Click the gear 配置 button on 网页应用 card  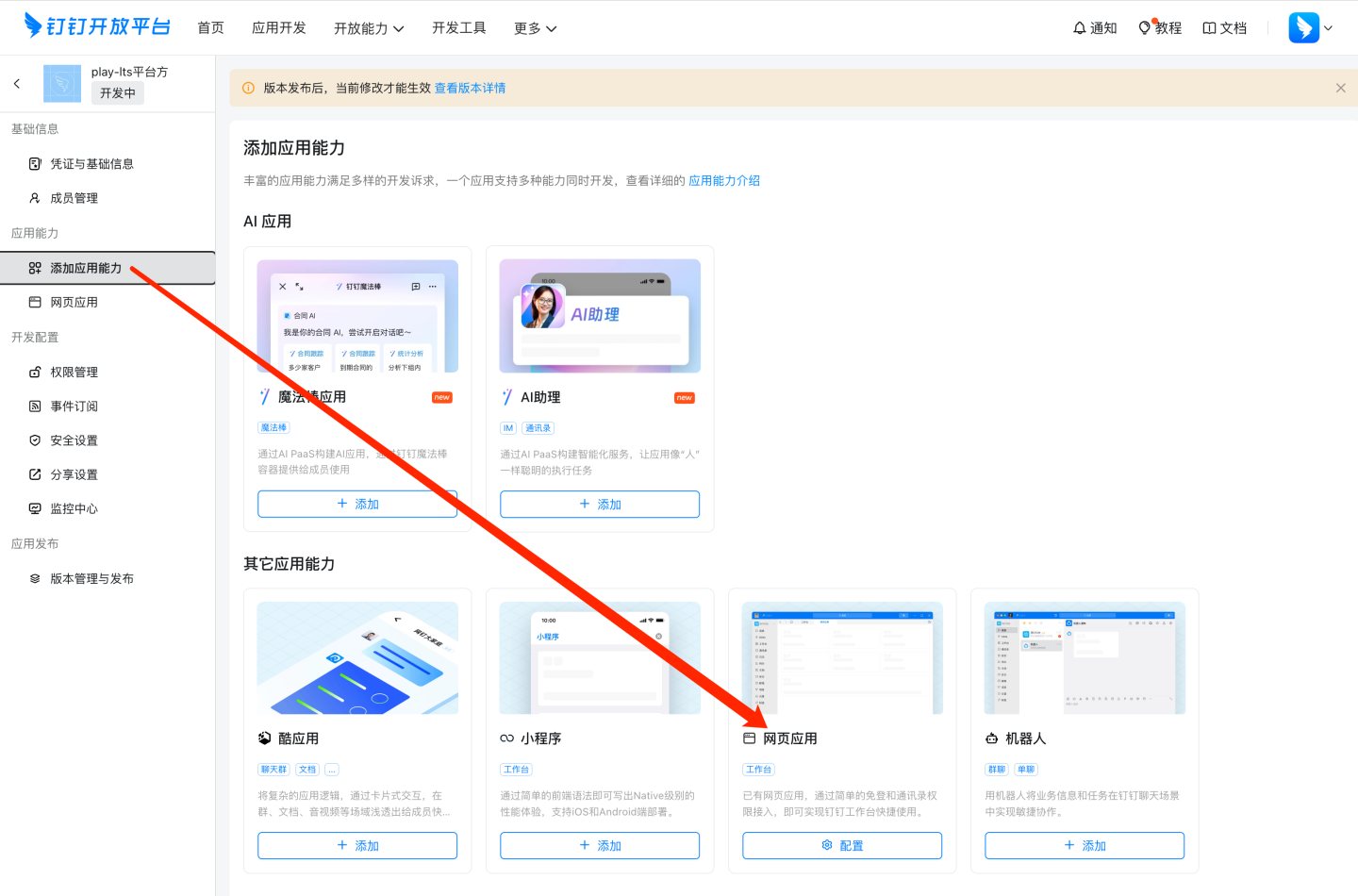(842, 845)
